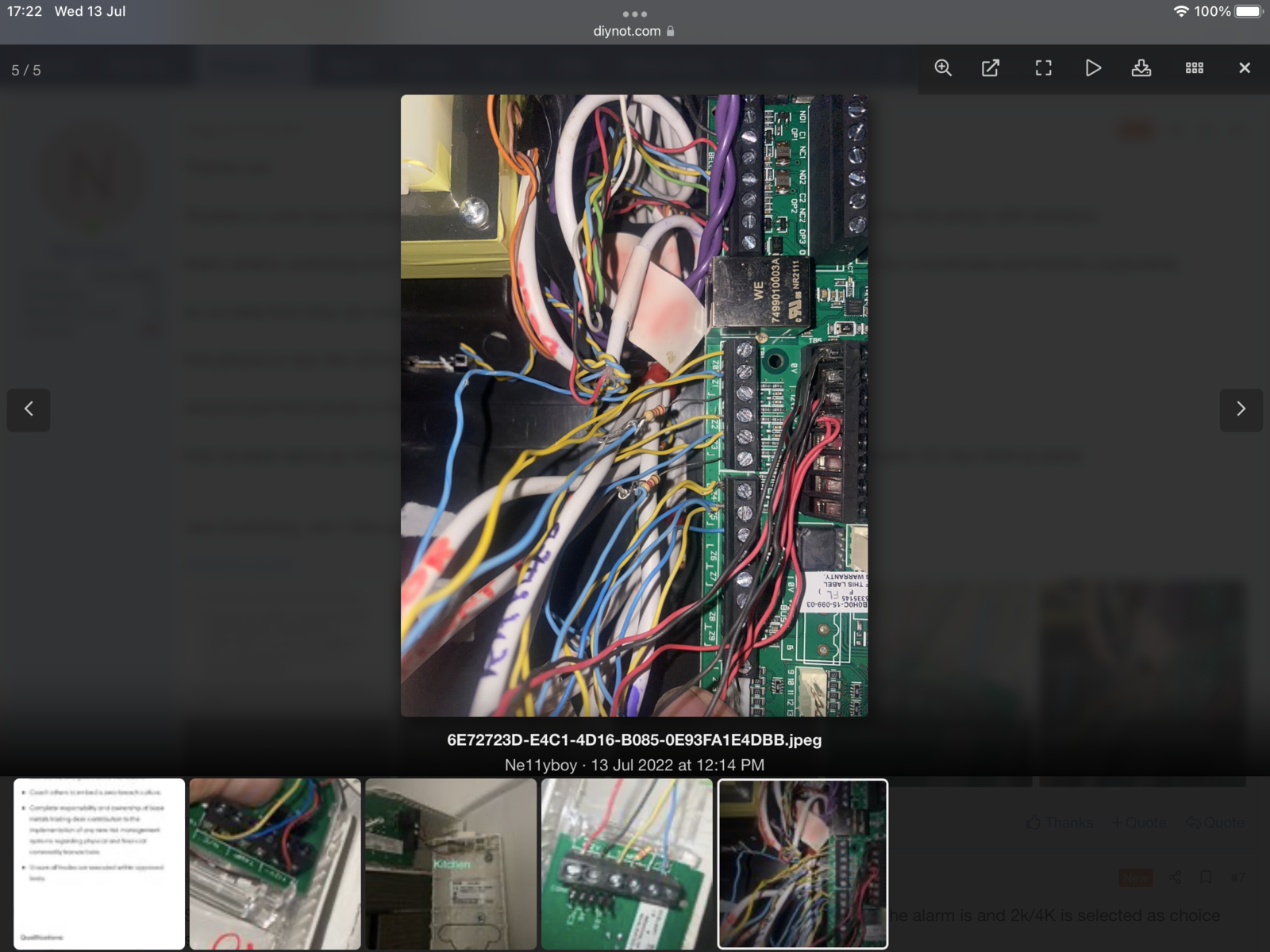Open the three-dot multitasking menu

(634, 13)
